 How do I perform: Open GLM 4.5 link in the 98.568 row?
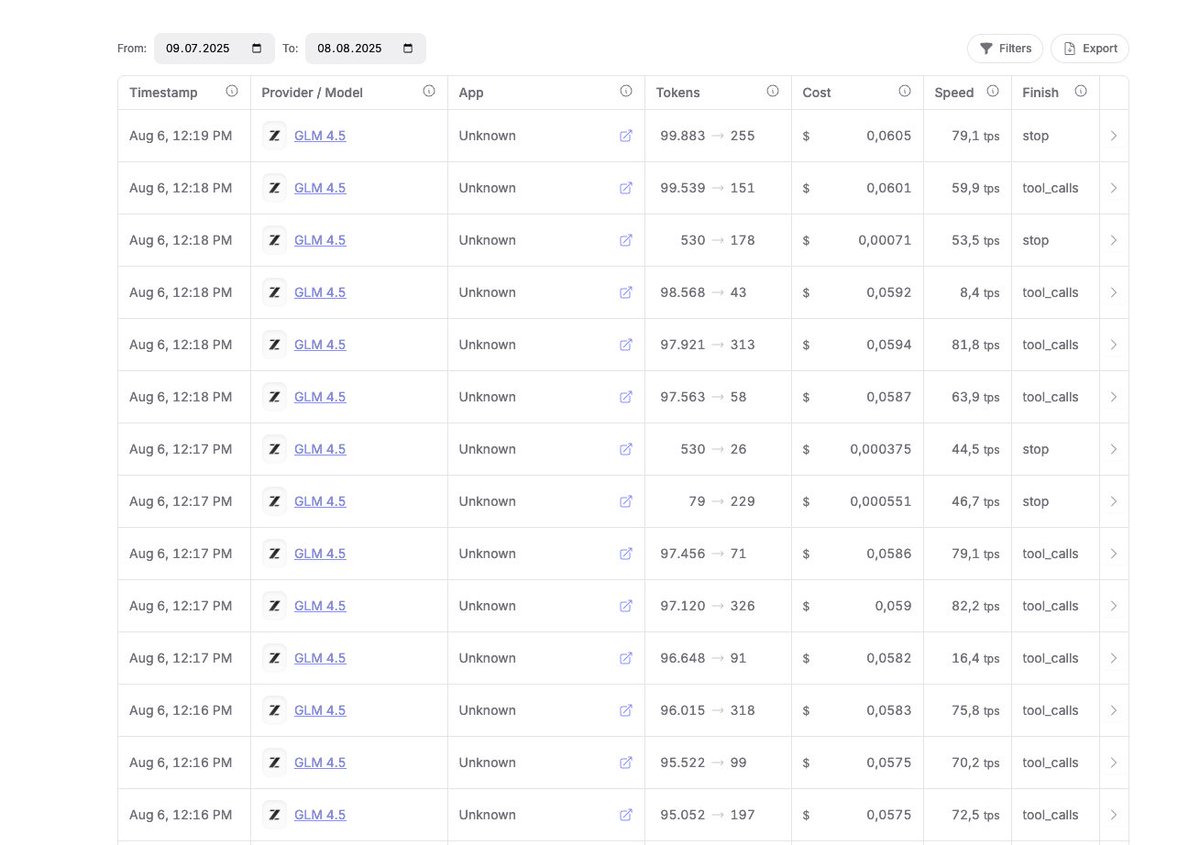click(x=320, y=293)
